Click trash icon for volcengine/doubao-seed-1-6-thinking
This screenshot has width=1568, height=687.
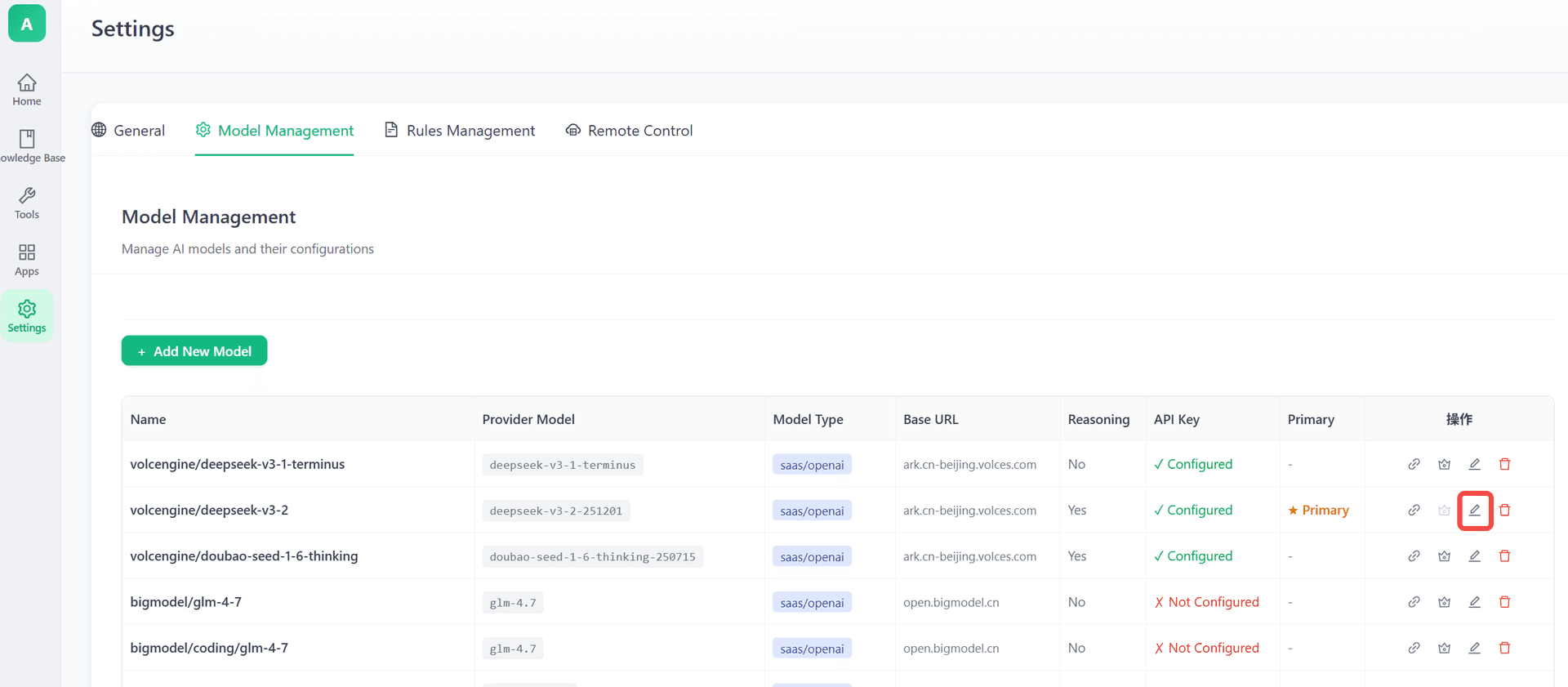(1504, 556)
